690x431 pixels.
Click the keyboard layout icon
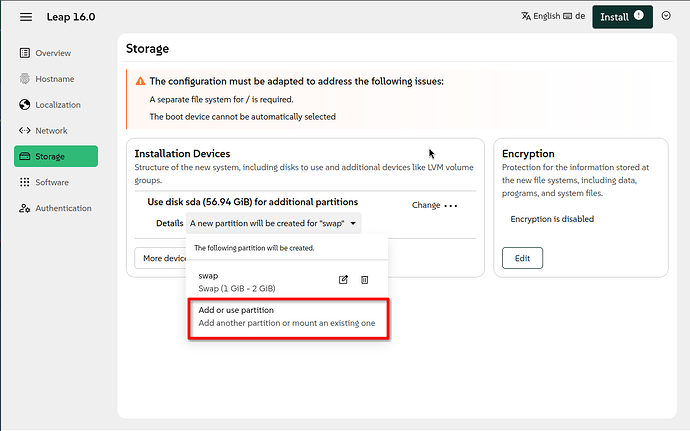[x=568, y=16]
